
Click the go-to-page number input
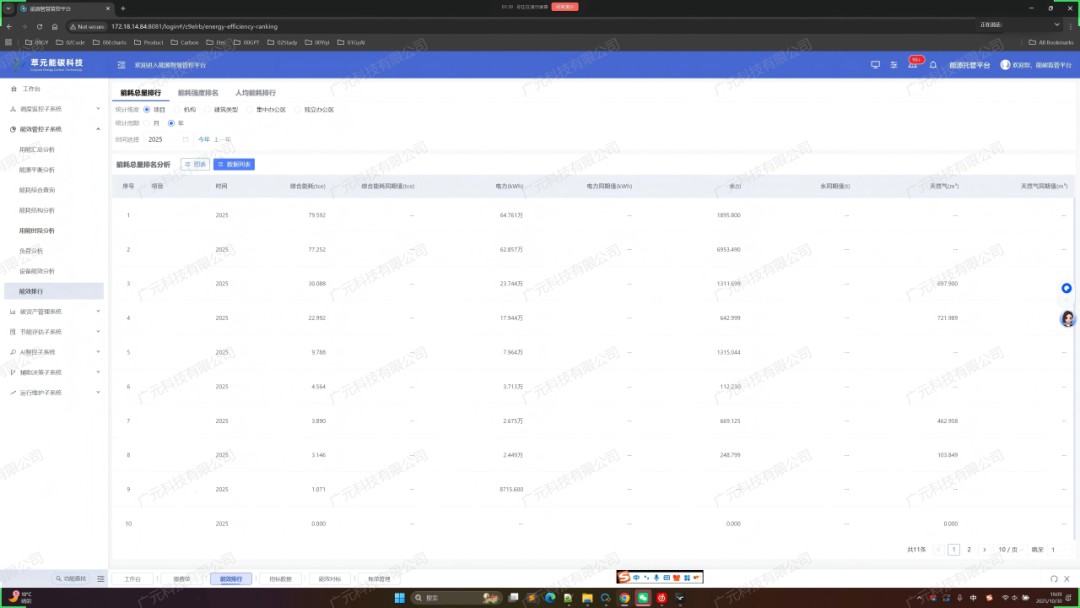[x=1059, y=549]
